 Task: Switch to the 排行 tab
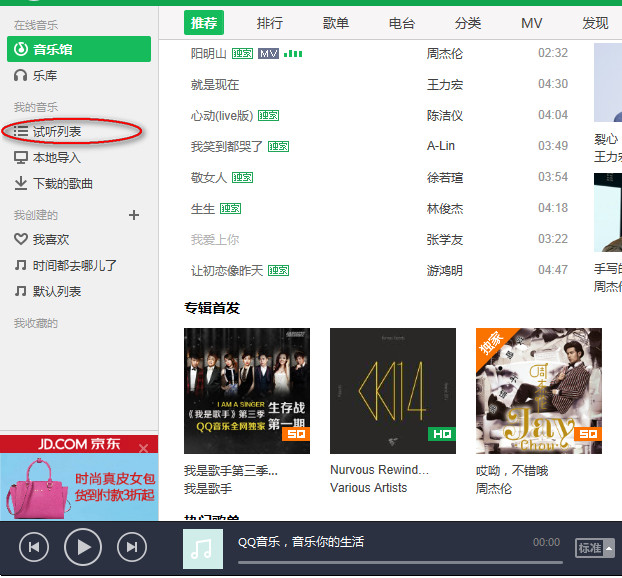point(270,23)
